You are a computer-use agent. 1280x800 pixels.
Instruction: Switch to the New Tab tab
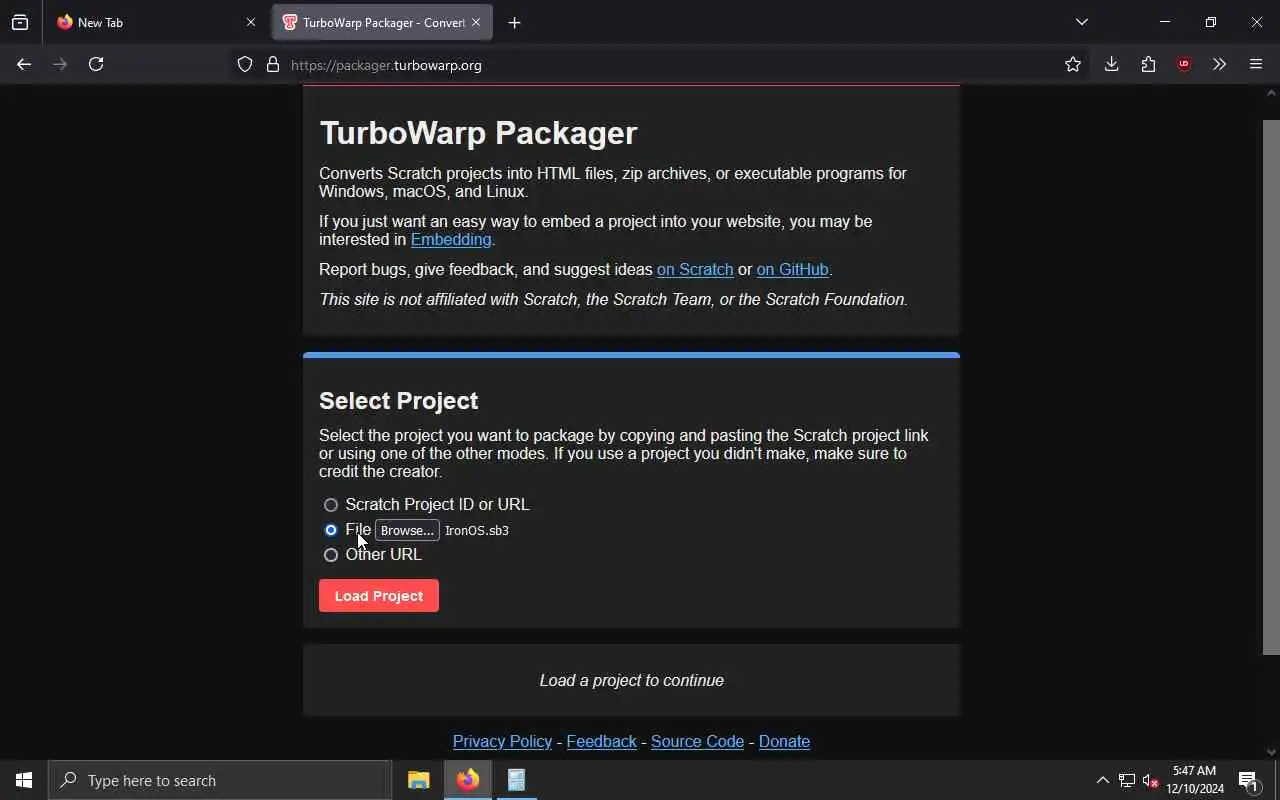155,22
